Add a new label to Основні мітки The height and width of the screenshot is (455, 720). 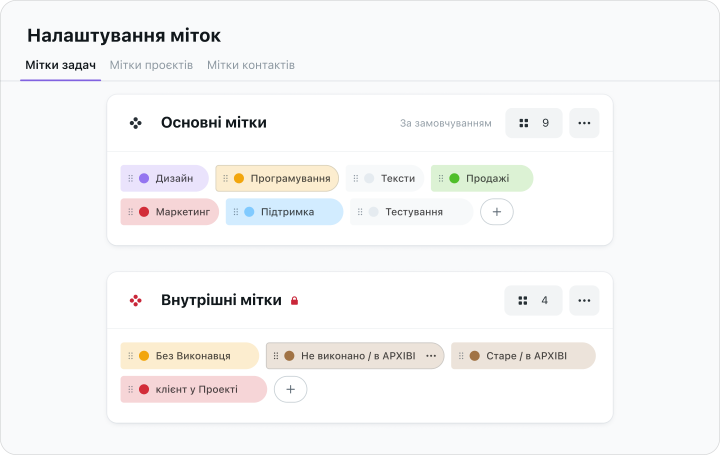click(497, 212)
